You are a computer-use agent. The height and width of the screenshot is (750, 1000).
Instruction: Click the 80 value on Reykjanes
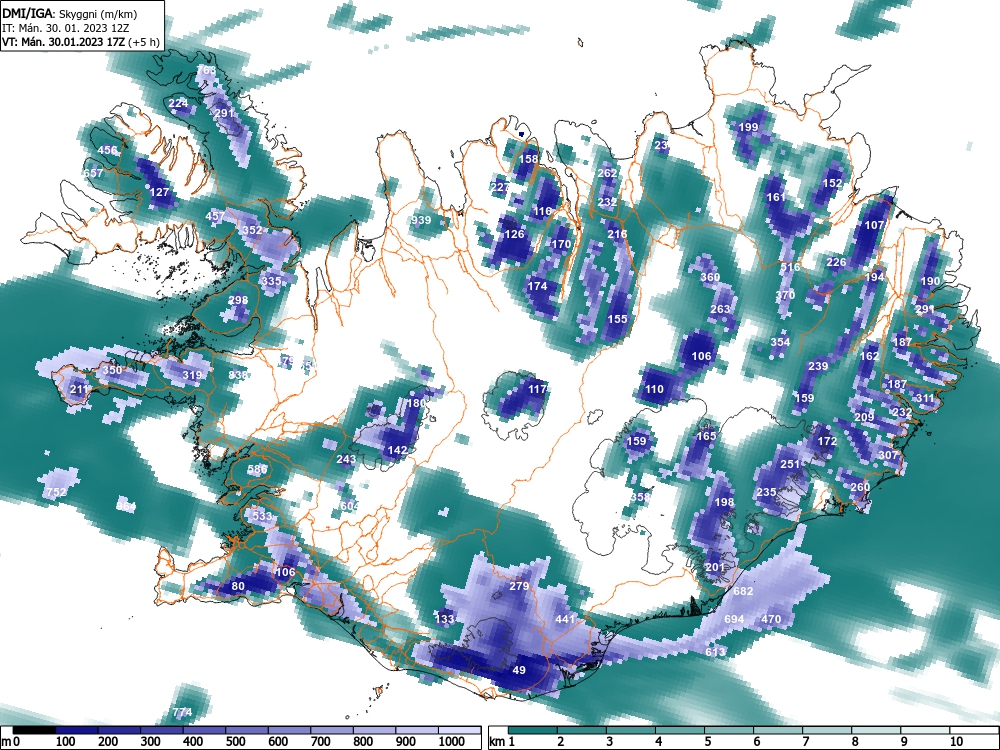[238, 587]
